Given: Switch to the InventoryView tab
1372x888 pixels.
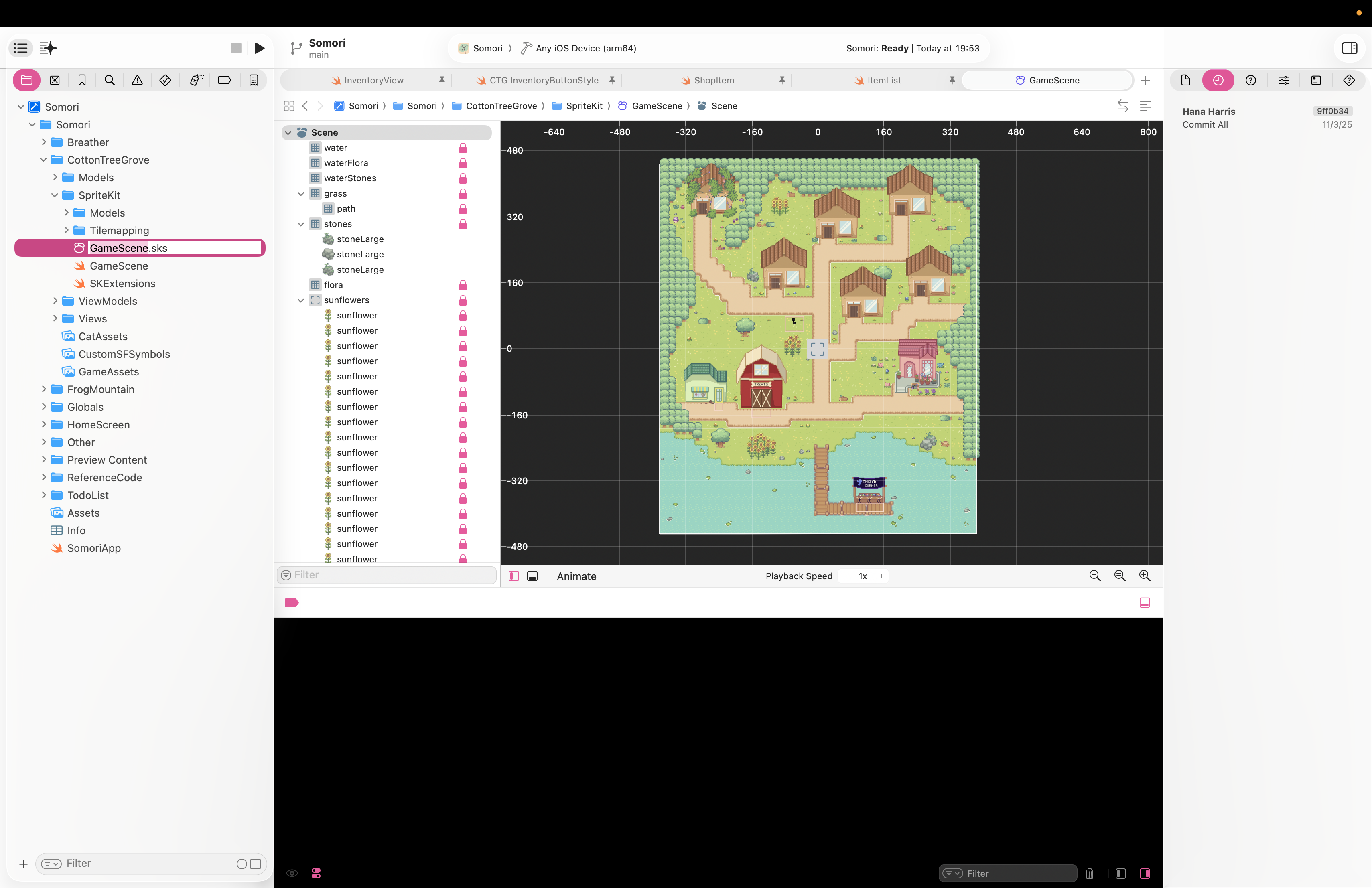Looking at the screenshot, I should click(x=373, y=80).
